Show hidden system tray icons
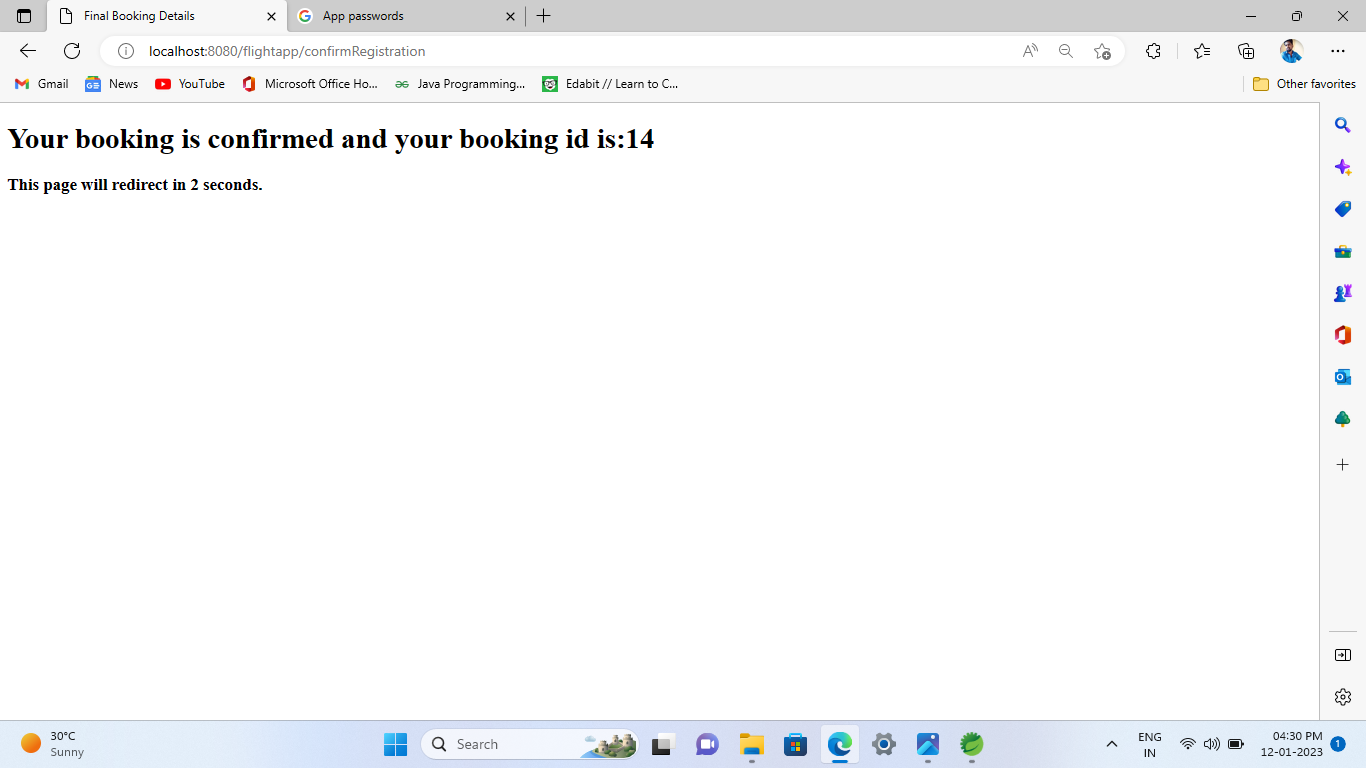This screenshot has height=768, width=1366. pos(1111,744)
